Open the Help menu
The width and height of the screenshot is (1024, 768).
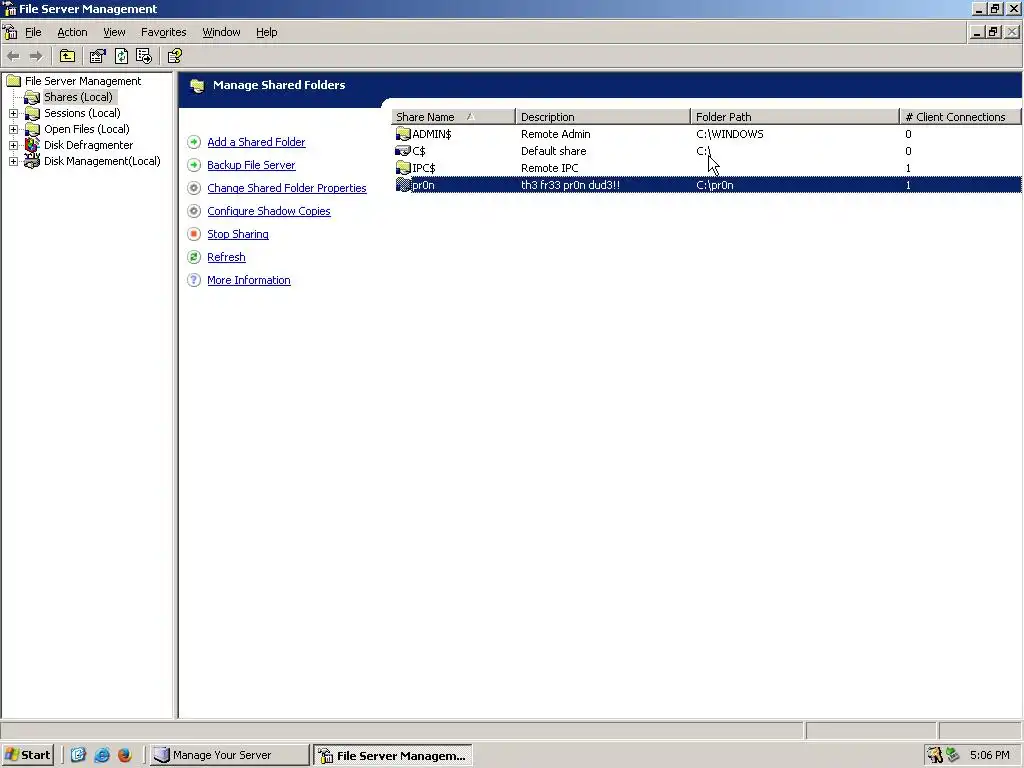click(x=266, y=32)
